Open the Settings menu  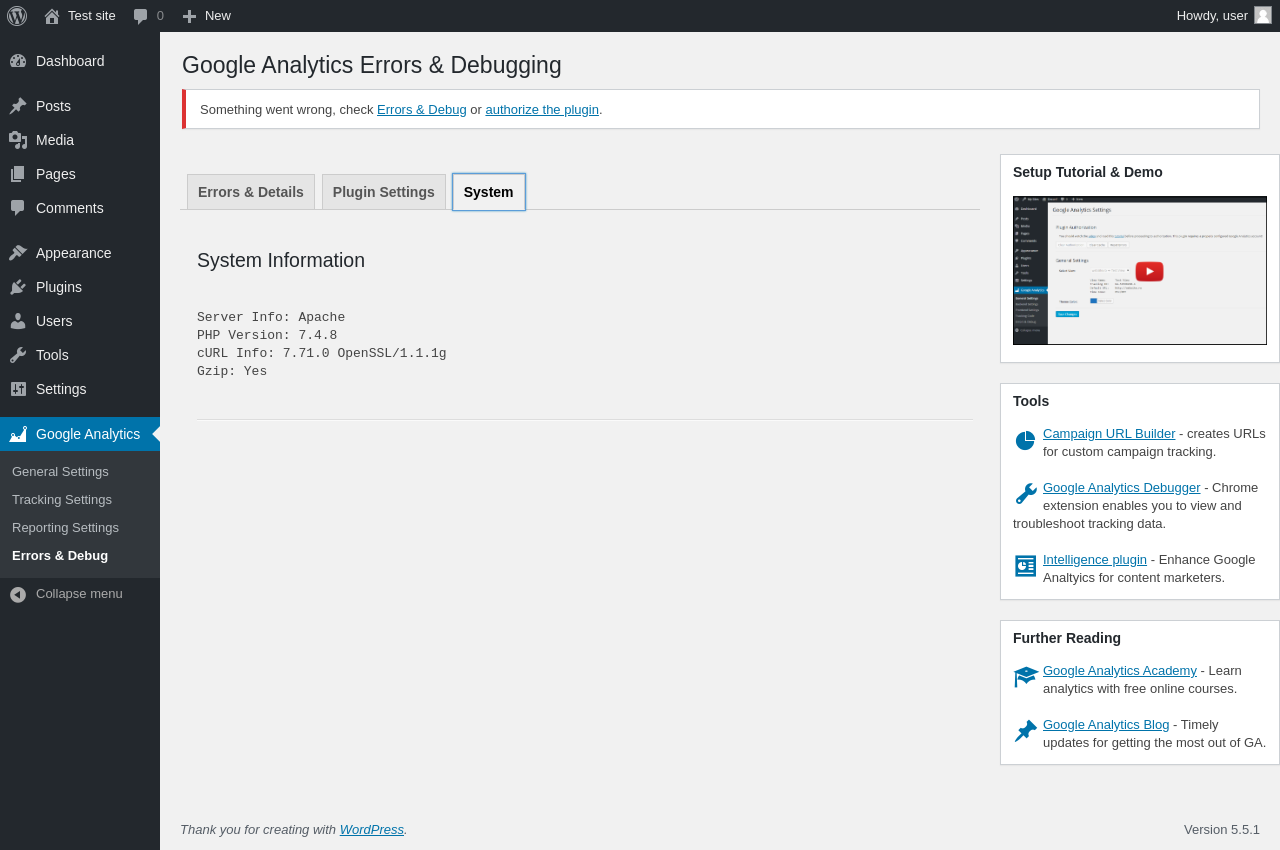pyautogui.click(x=80, y=389)
